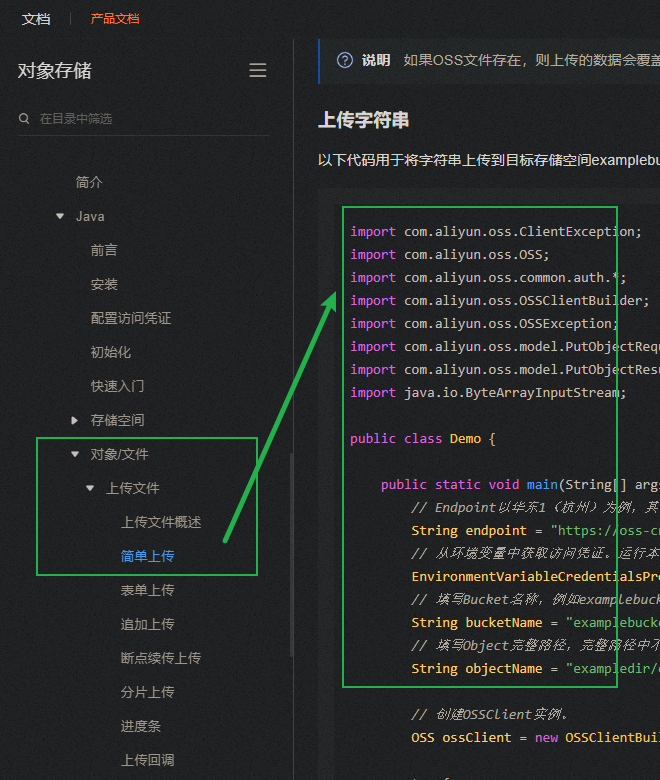Click the 说明 question mark info icon
The height and width of the screenshot is (780, 660).
click(x=345, y=60)
